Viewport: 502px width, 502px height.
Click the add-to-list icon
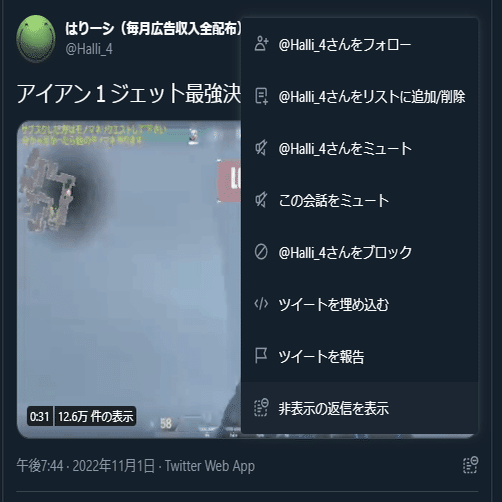261,96
